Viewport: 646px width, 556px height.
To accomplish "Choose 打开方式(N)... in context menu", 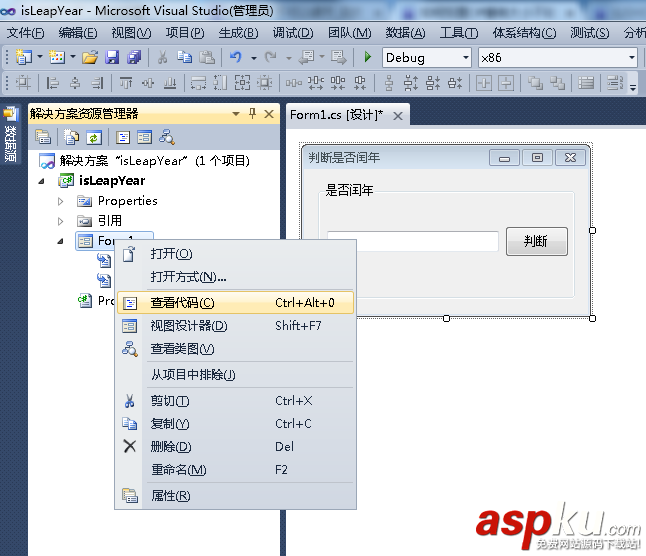I will [235, 277].
